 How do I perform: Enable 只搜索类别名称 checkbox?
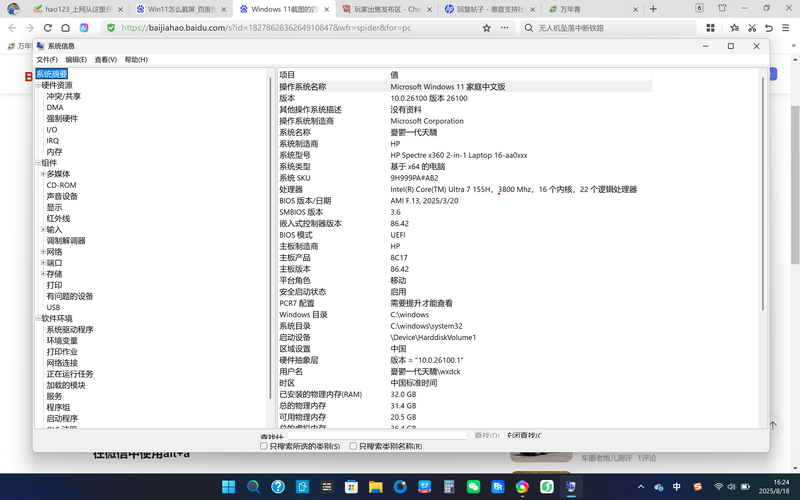coord(352,446)
